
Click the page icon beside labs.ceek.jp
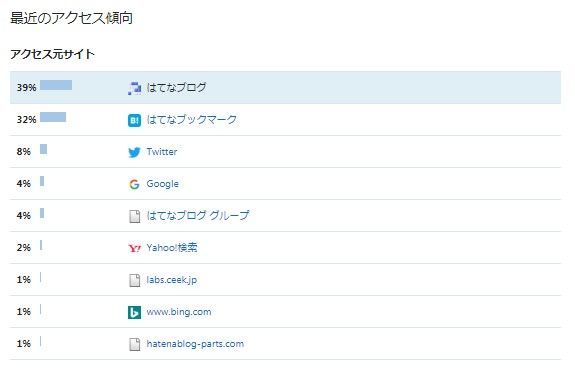[135, 280]
